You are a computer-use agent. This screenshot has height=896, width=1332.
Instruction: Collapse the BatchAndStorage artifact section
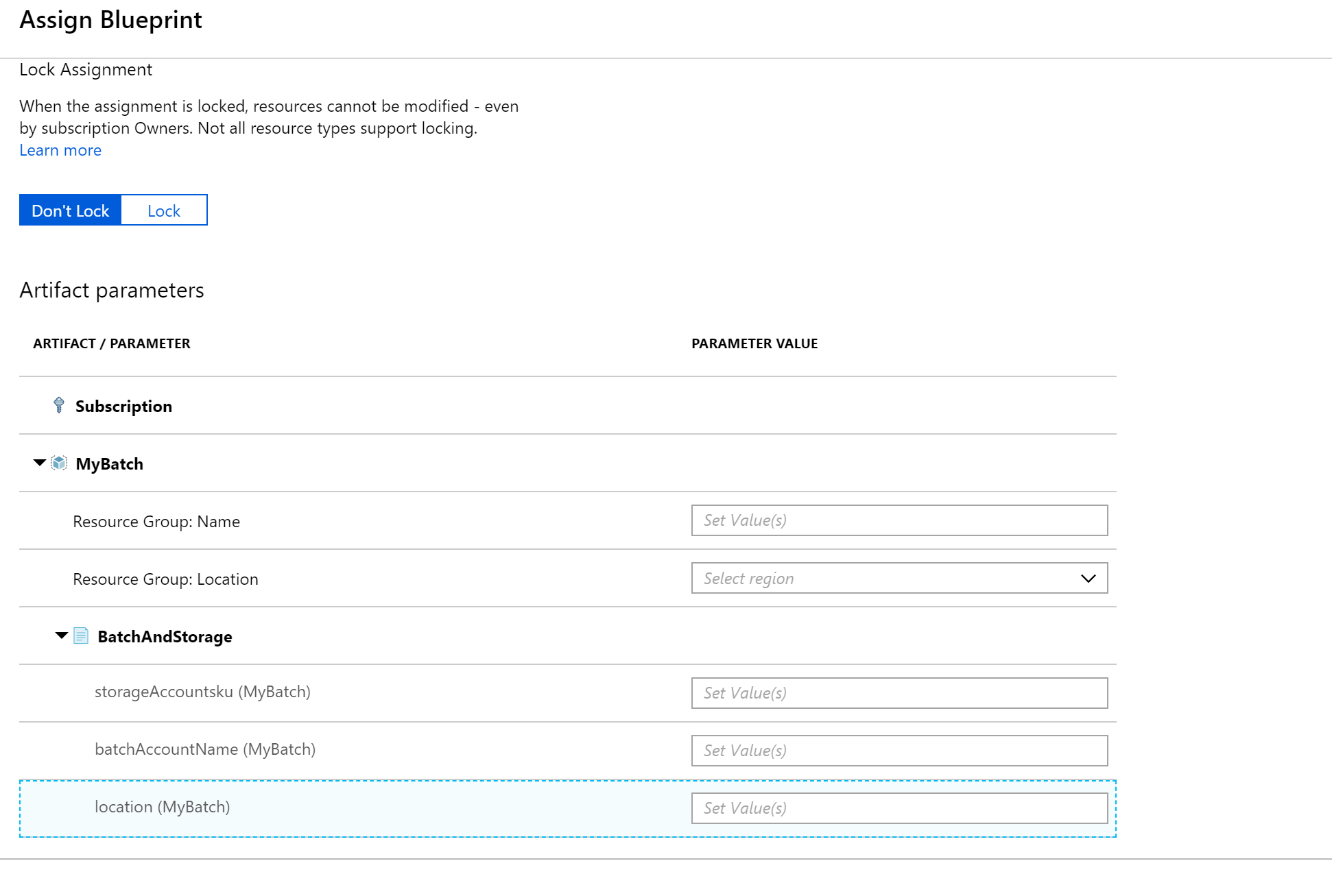point(62,636)
